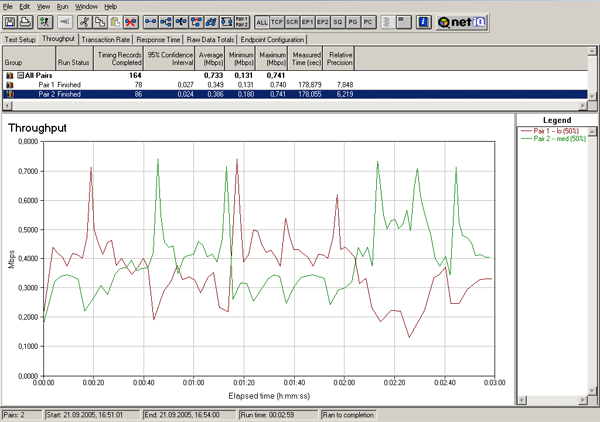Click the Add pair connector icon
The height and width of the screenshot is (422, 600).
[x=151, y=22]
